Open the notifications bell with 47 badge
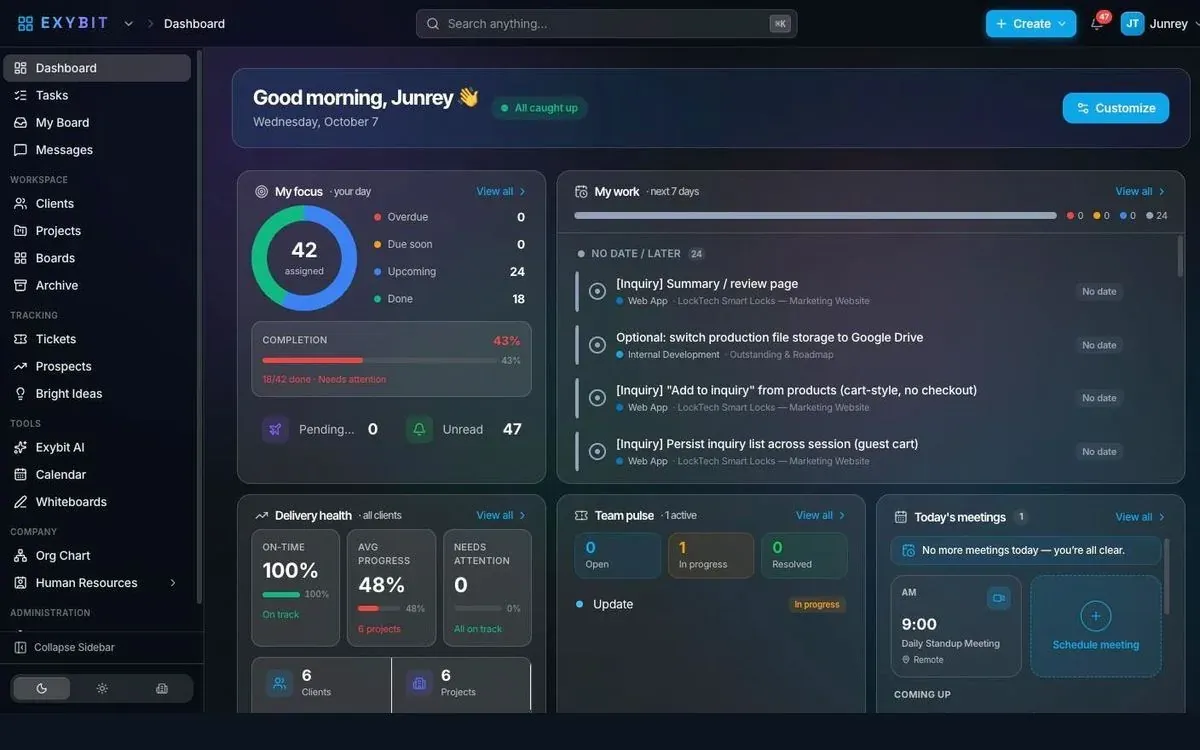Image resolution: width=1200 pixels, height=750 pixels. (1097, 24)
